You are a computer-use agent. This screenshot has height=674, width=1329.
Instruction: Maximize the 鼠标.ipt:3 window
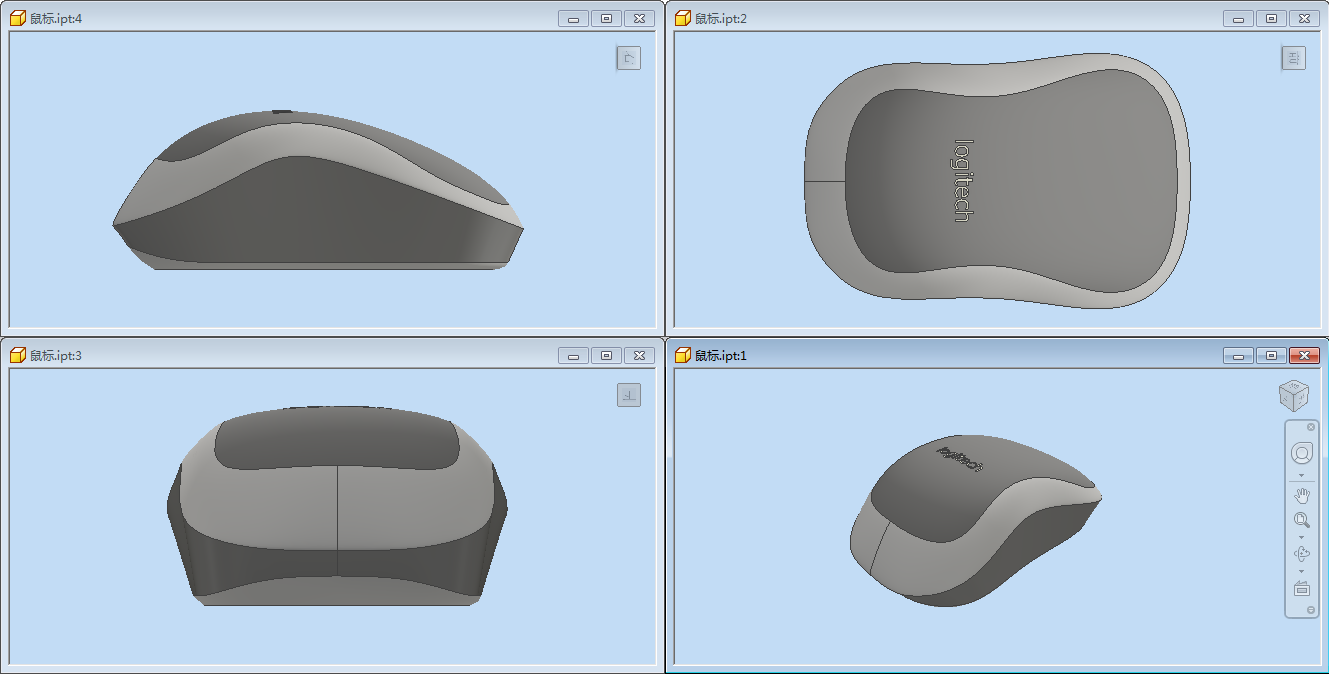click(606, 356)
